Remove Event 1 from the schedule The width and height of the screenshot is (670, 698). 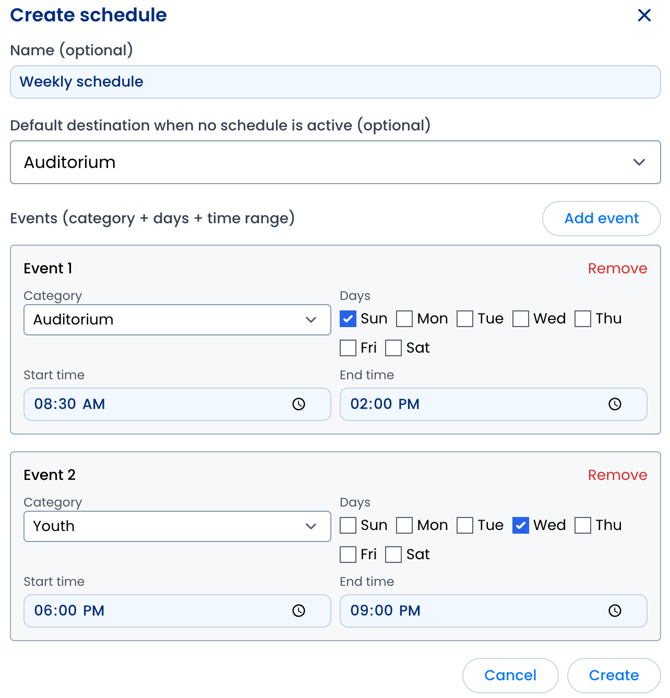[x=617, y=268]
